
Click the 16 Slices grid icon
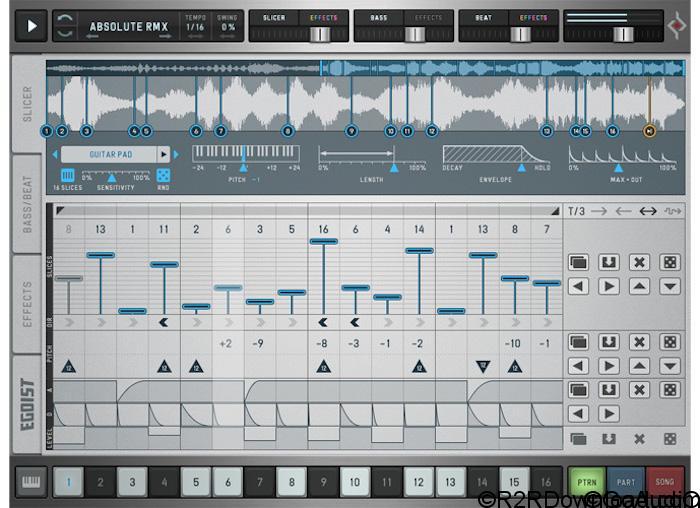67,175
